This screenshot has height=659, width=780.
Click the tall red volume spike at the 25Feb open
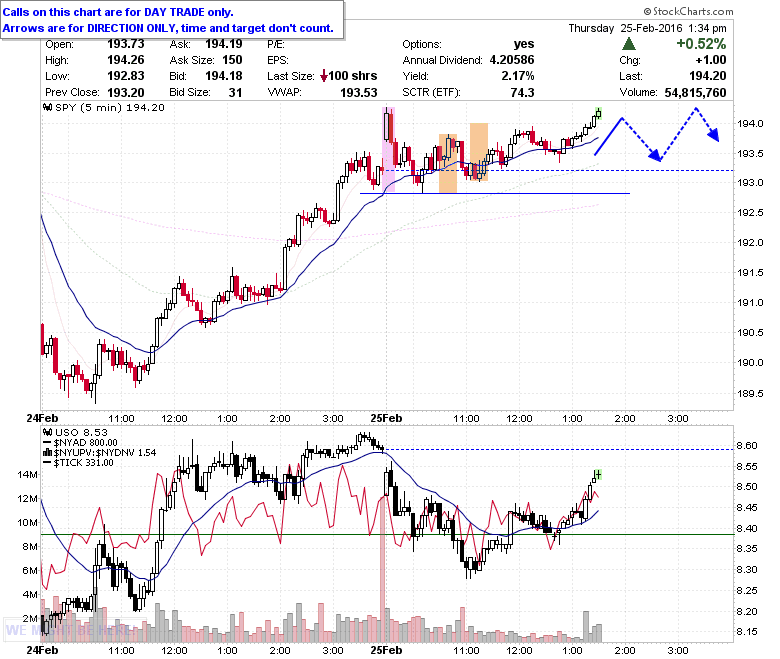(x=383, y=569)
